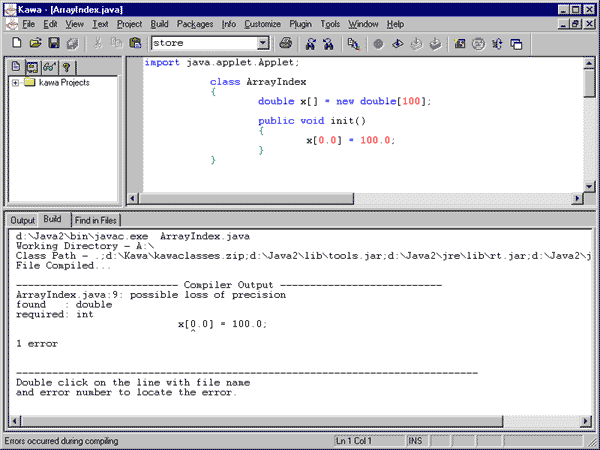
Task: Click inside the store combo text field
Action: 204,43
